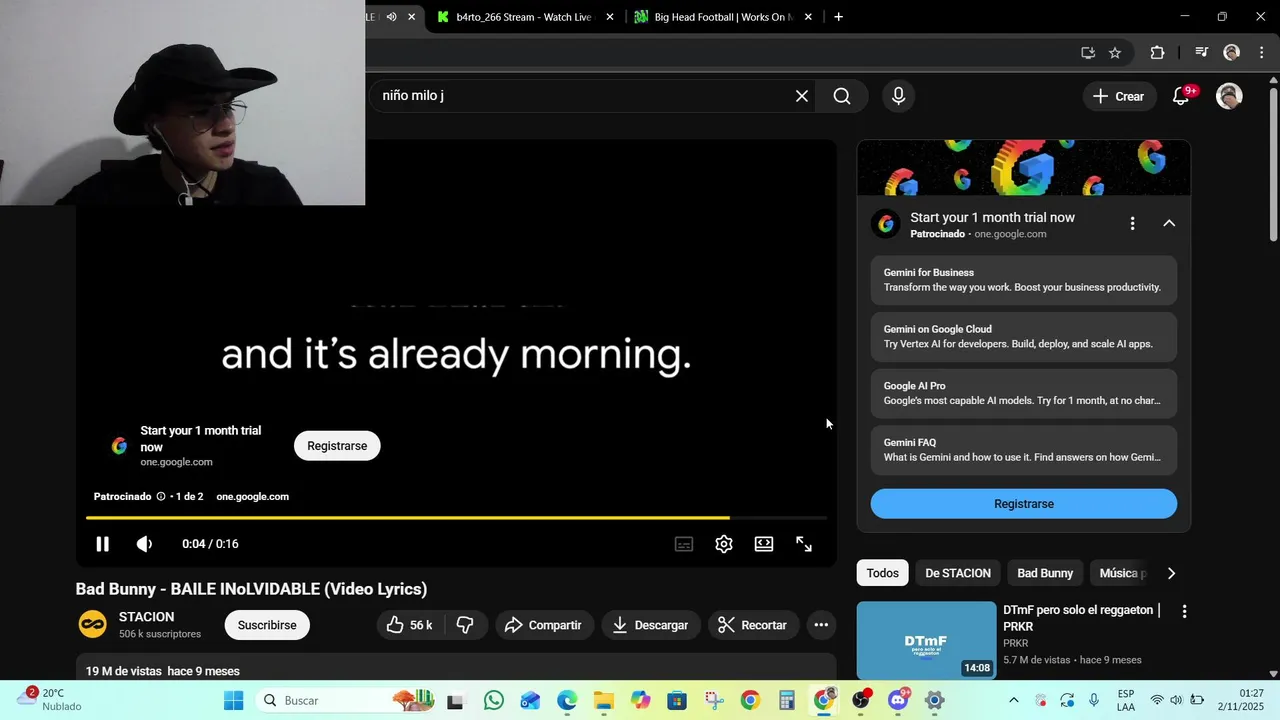Clear the search box with the X icon

click(801, 96)
